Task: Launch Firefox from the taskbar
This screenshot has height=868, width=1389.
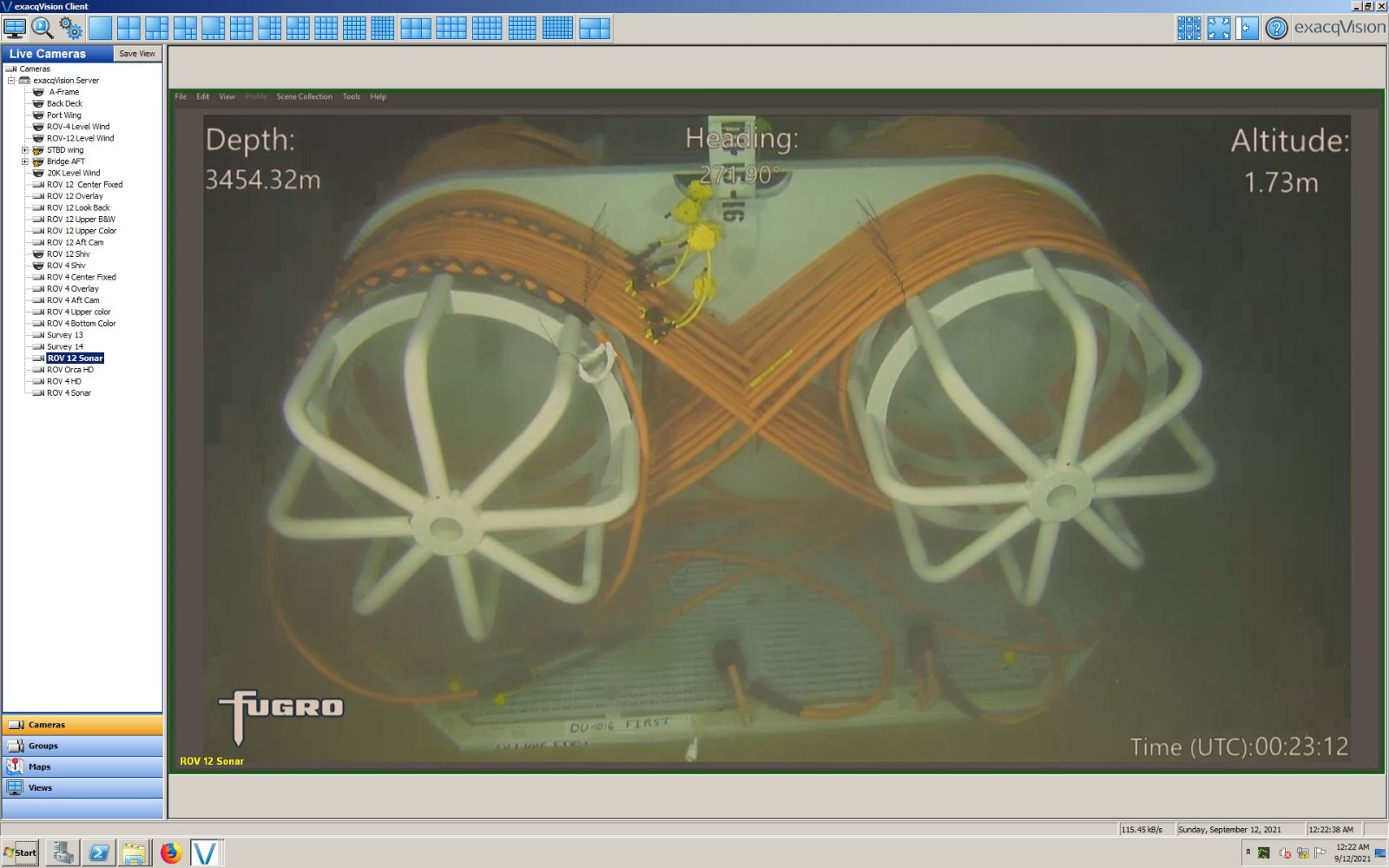Action: pyautogui.click(x=170, y=853)
